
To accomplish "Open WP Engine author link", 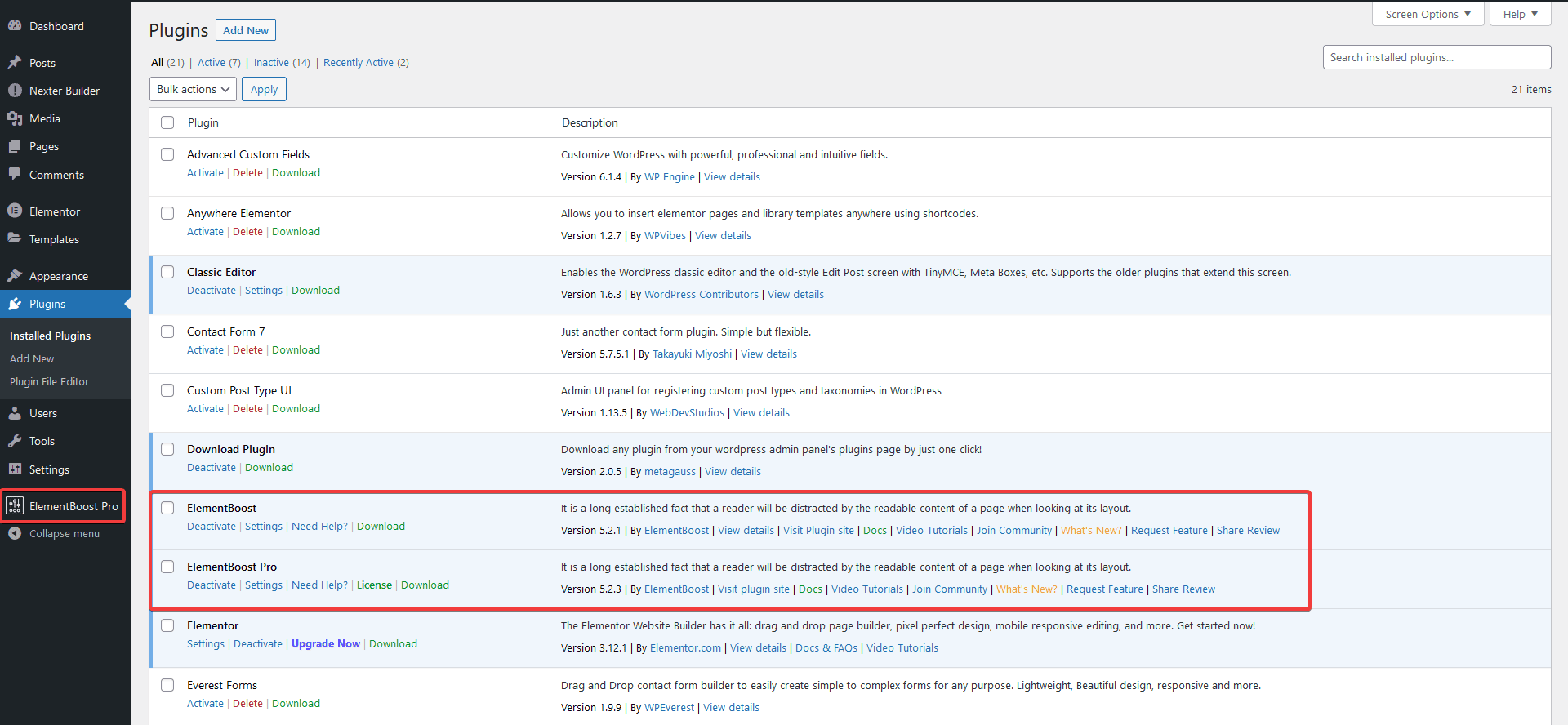I will pos(670,176).
